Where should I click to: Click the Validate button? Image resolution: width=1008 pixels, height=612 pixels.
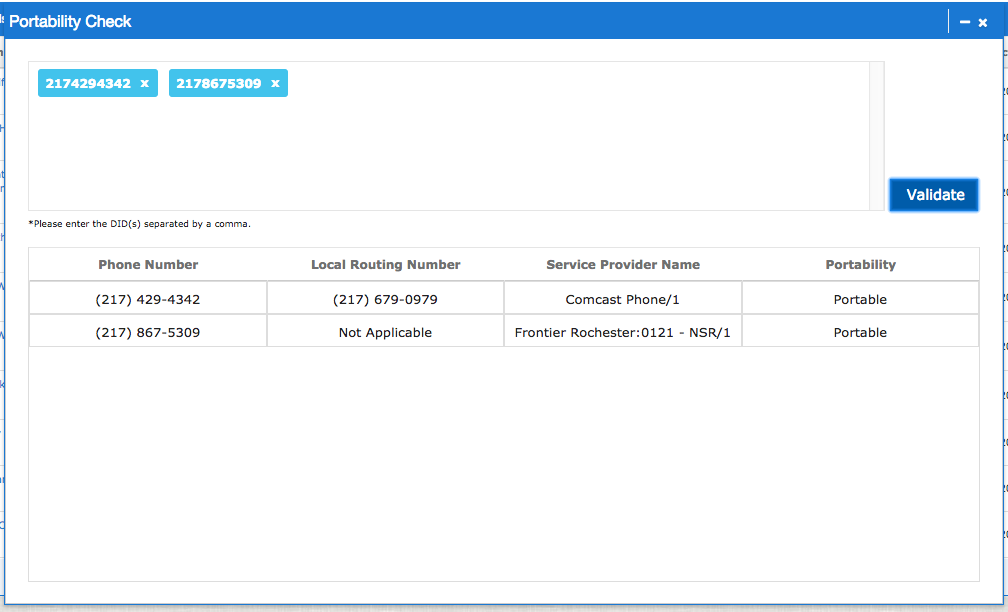click(933, 195)
